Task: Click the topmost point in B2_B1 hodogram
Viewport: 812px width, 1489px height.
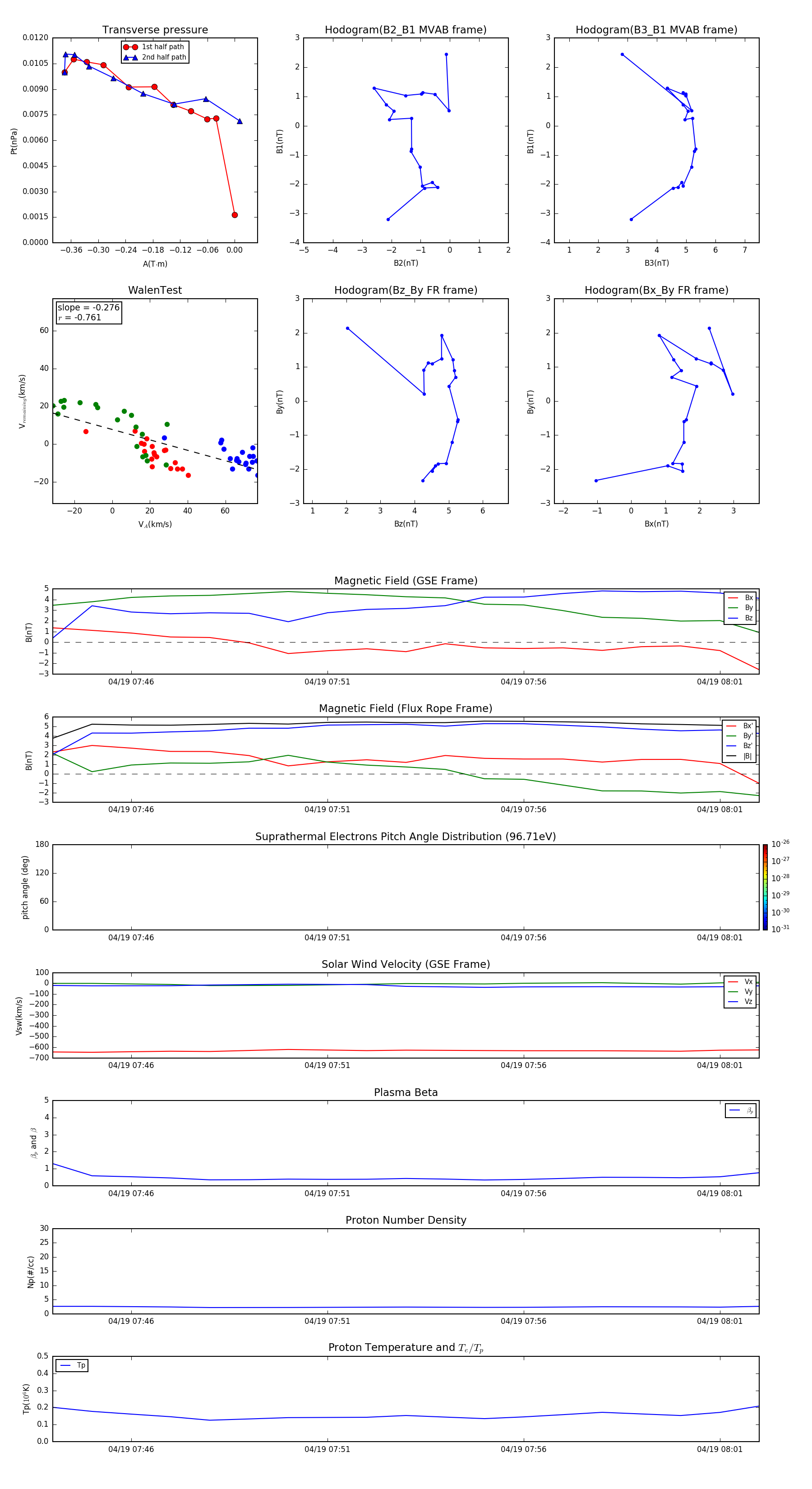Action: pos(446,54)
